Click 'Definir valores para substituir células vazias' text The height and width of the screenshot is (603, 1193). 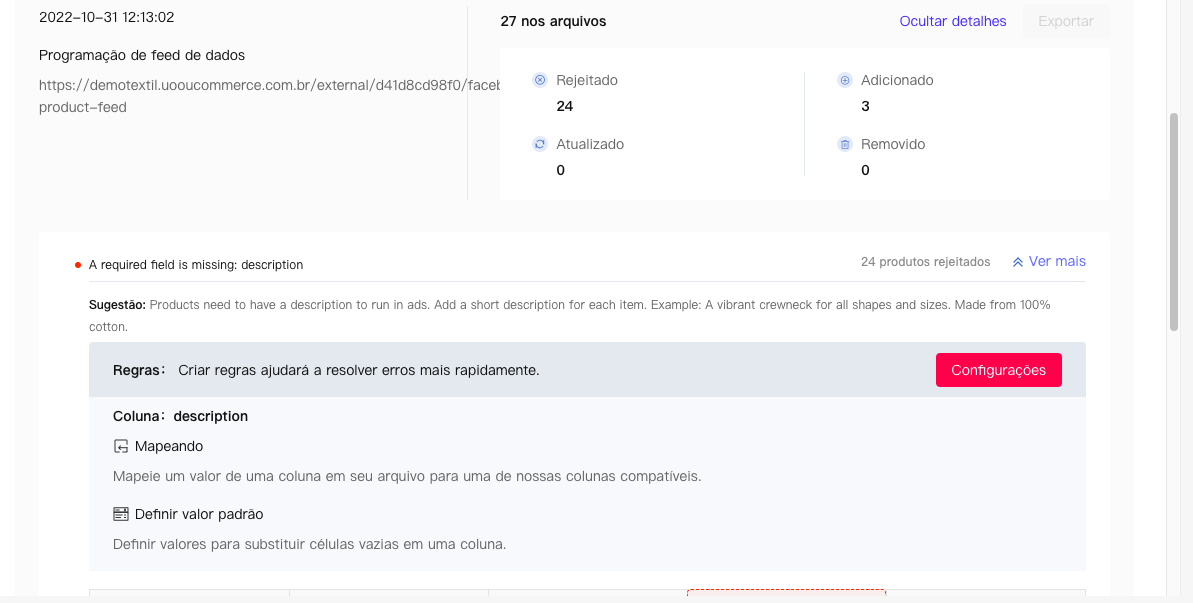pyautogui.click(x=309, y=544)
